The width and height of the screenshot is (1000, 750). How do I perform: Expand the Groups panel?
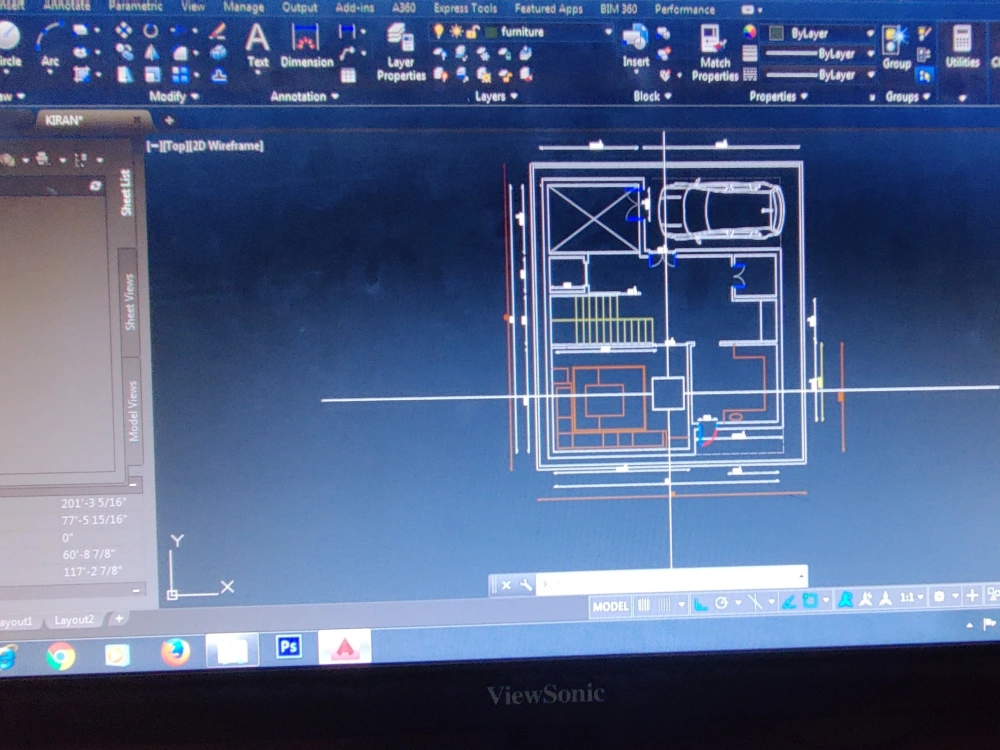click(908, 97)
